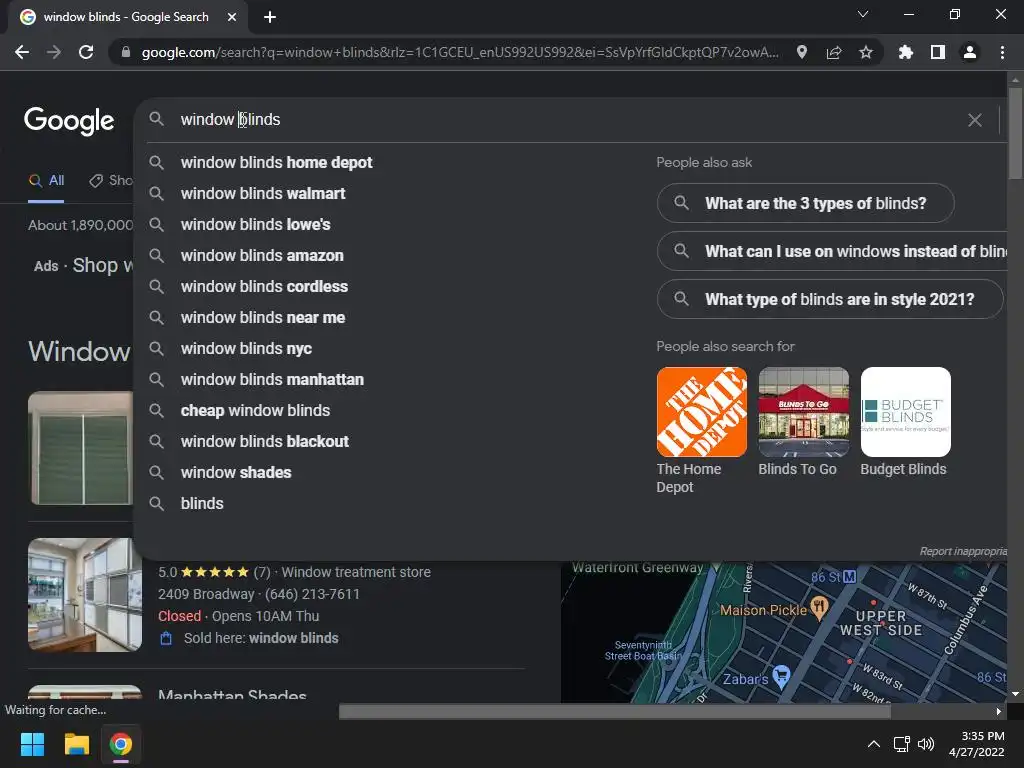Select suggestion window blinds near me
This screenshot has width=1024, height=768.
coord(263,317)
